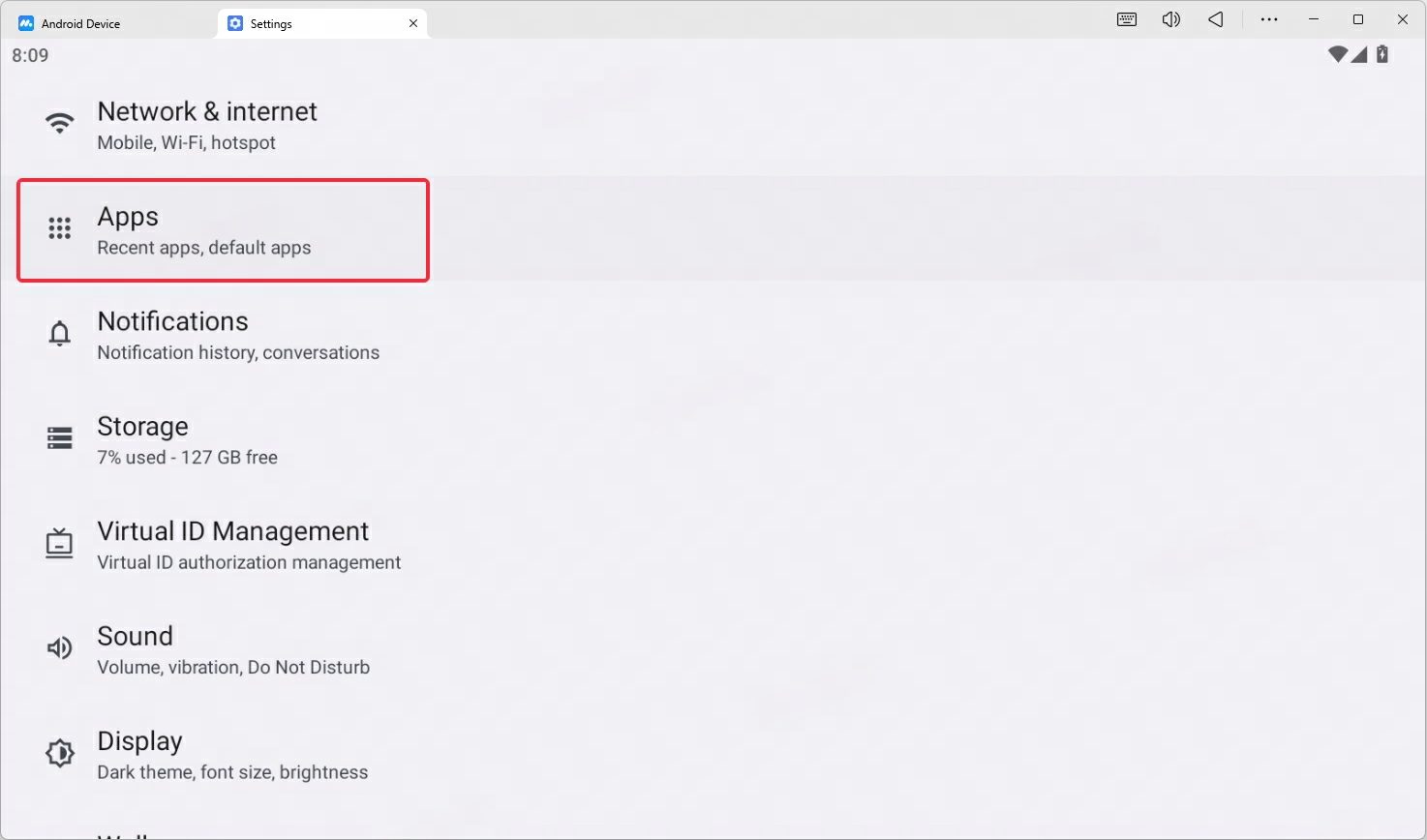Viewport: 1427px width, 840px height.
Task: Switch to the Android Device tab
Action: tap(81, 23)
